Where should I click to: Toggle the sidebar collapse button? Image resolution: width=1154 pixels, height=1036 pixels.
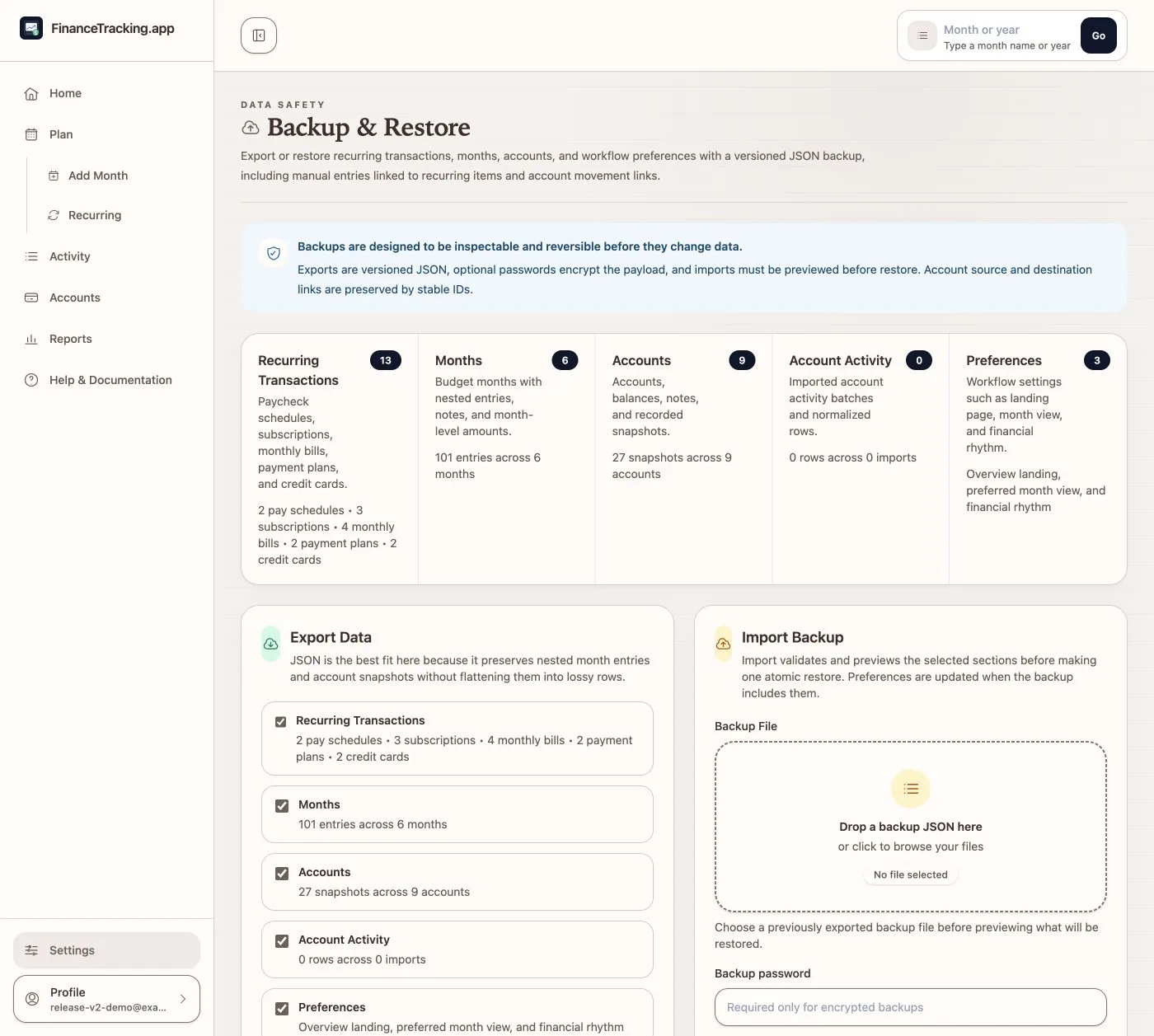pos(259,35)
